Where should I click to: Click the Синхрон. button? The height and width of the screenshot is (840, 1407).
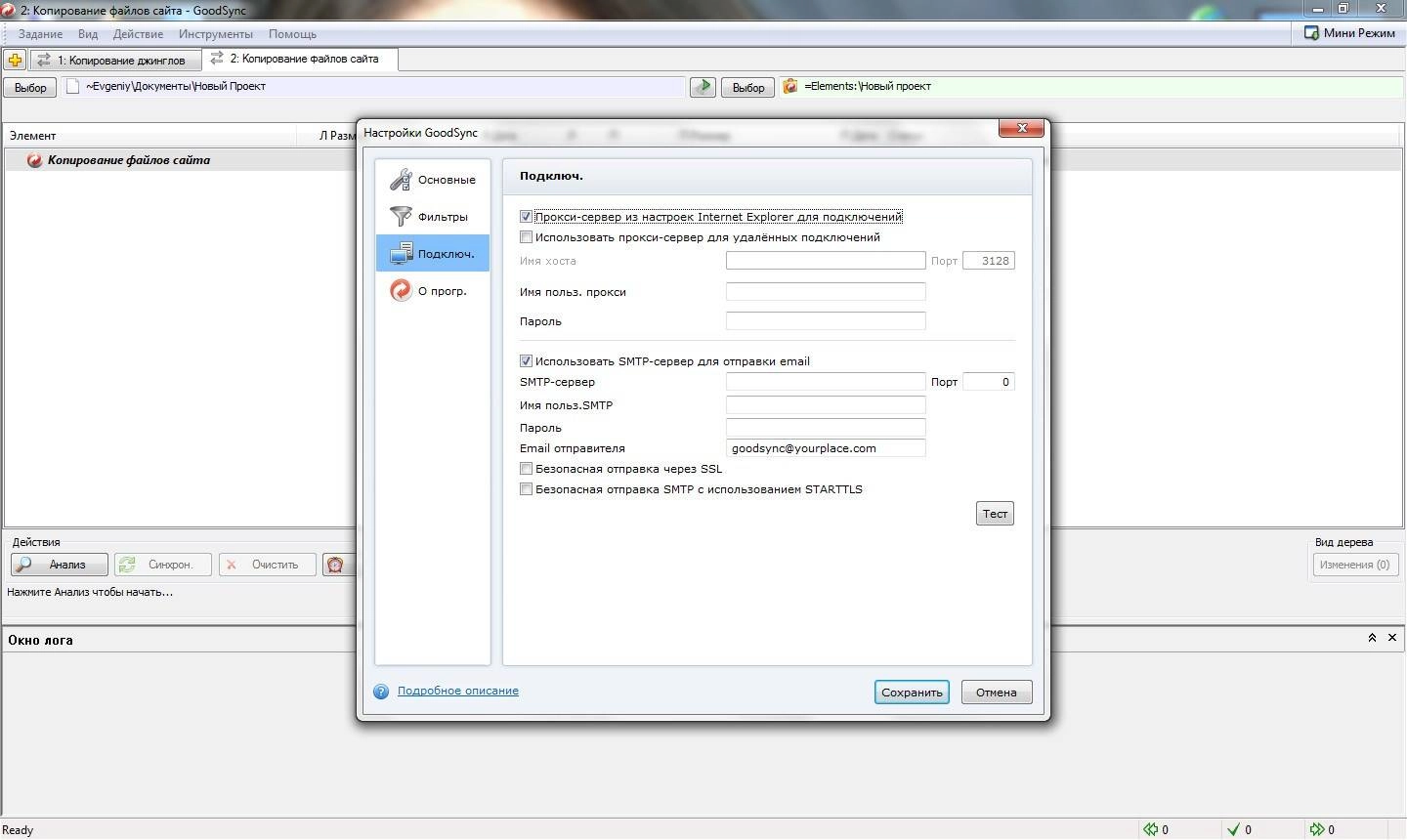(x=162, y=565)
